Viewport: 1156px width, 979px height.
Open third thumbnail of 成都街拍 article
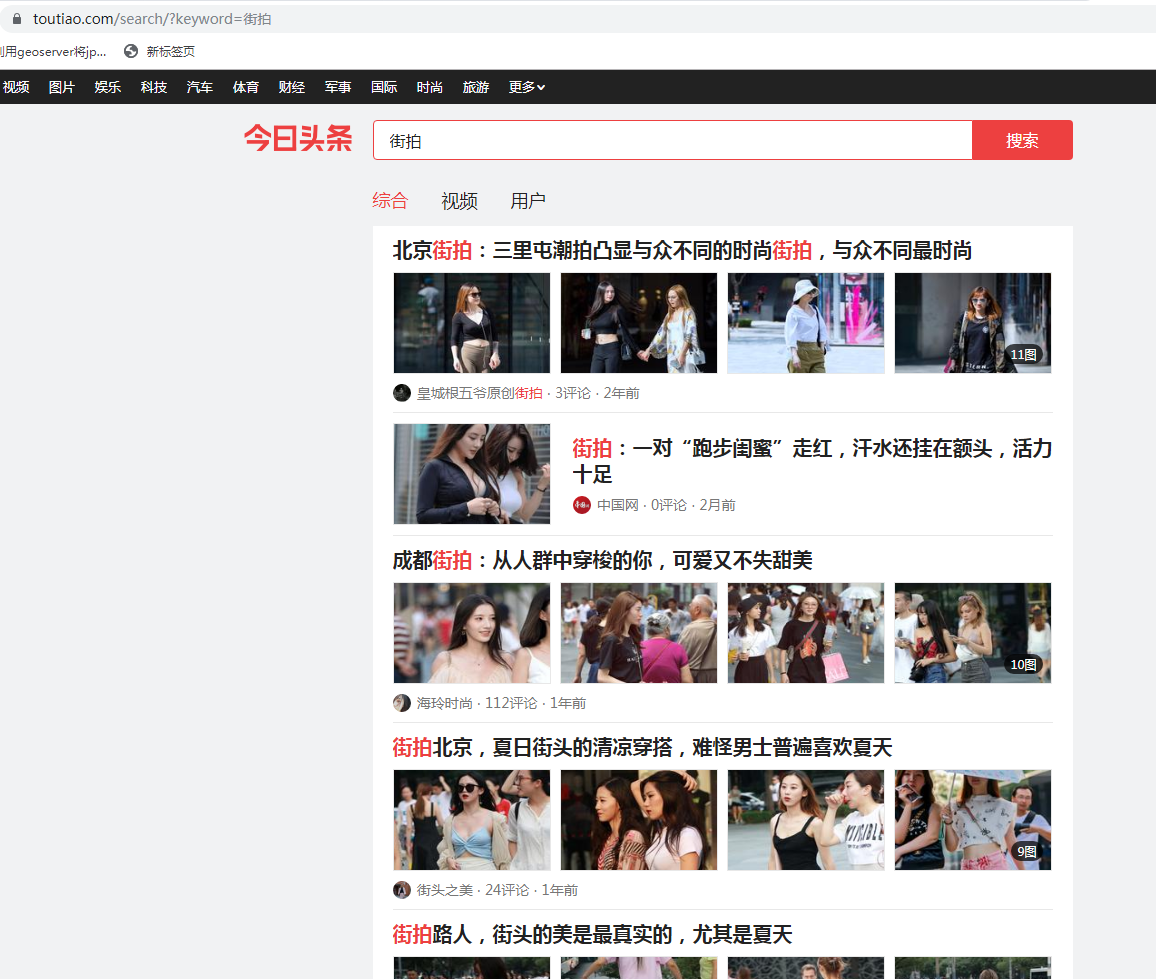click(x=806, y=633)
